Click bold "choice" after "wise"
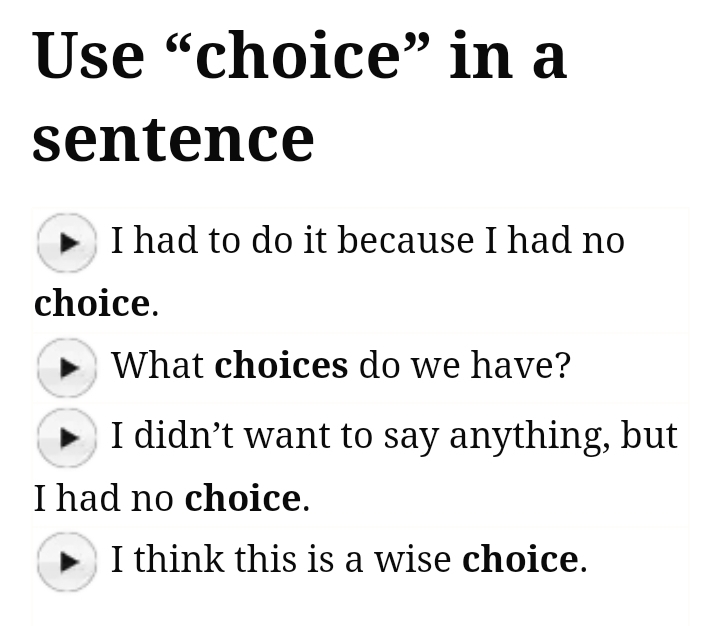This screenshot has width=719, height=626. [519, 560]
